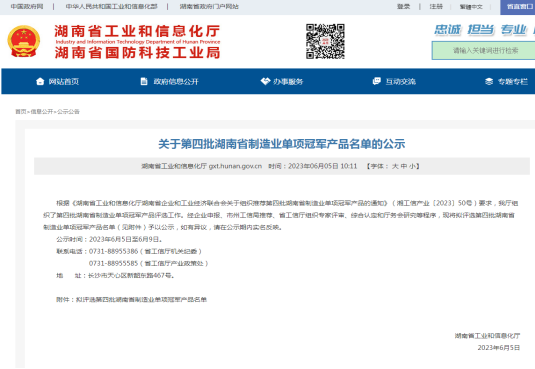Click the address line 长沙市天心区新韶东路467号
The image size is (535, 369).
coord(132,275)
